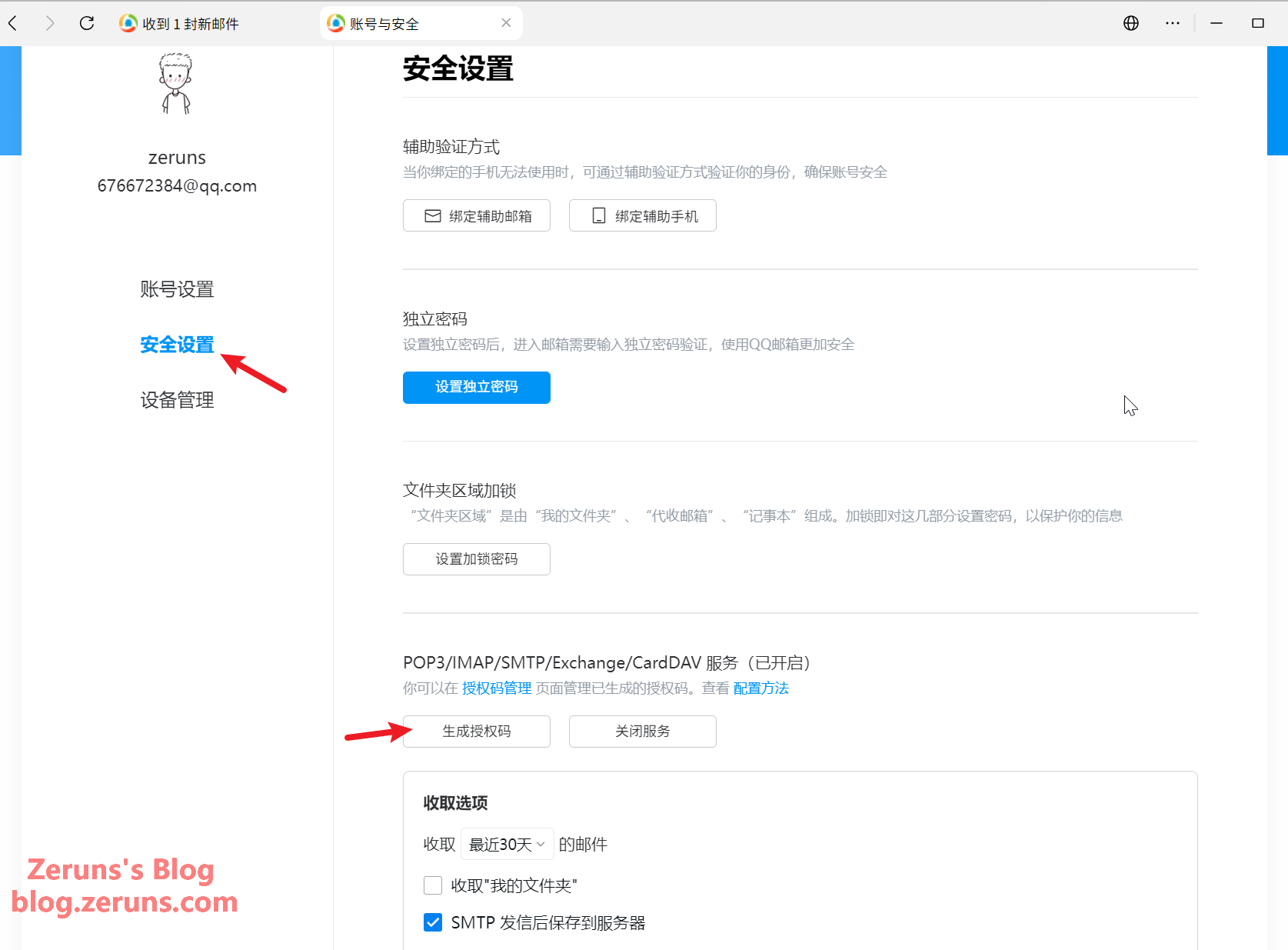Open the 授权码管理 link
Image resolution: width=1288 pixels, height=950 pixels.
496,688
